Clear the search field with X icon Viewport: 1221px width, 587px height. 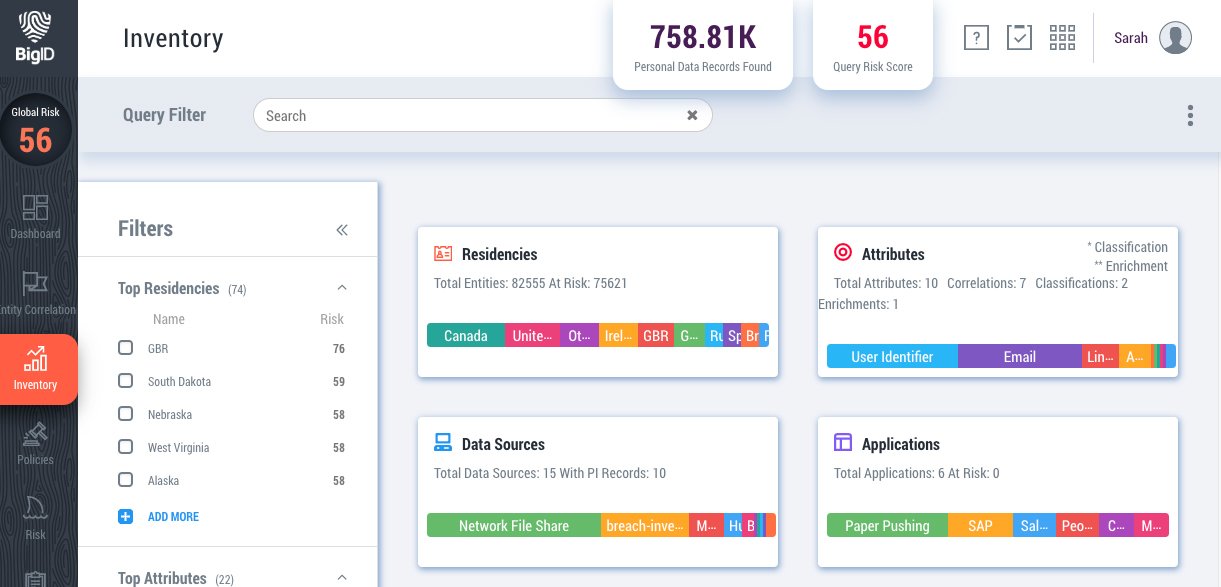[x=692, y=116]
